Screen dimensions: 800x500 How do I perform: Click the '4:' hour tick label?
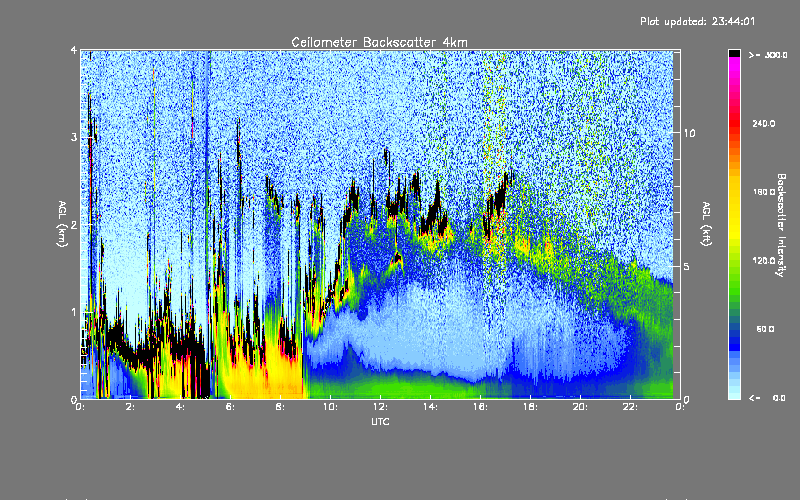180,407
